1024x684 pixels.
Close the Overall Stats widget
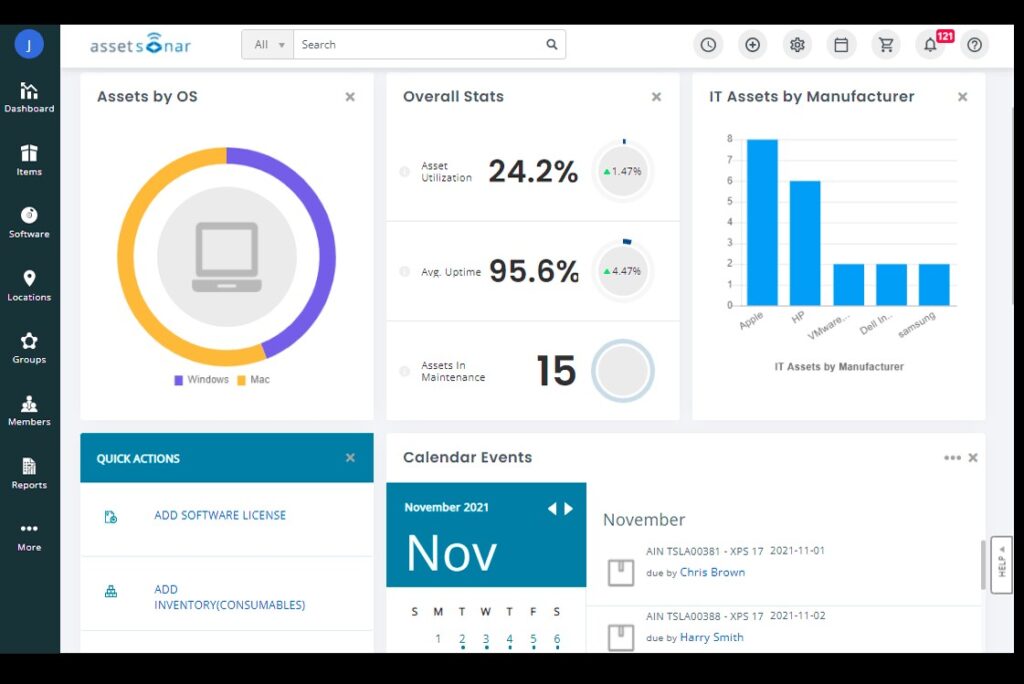pos(656,97)
